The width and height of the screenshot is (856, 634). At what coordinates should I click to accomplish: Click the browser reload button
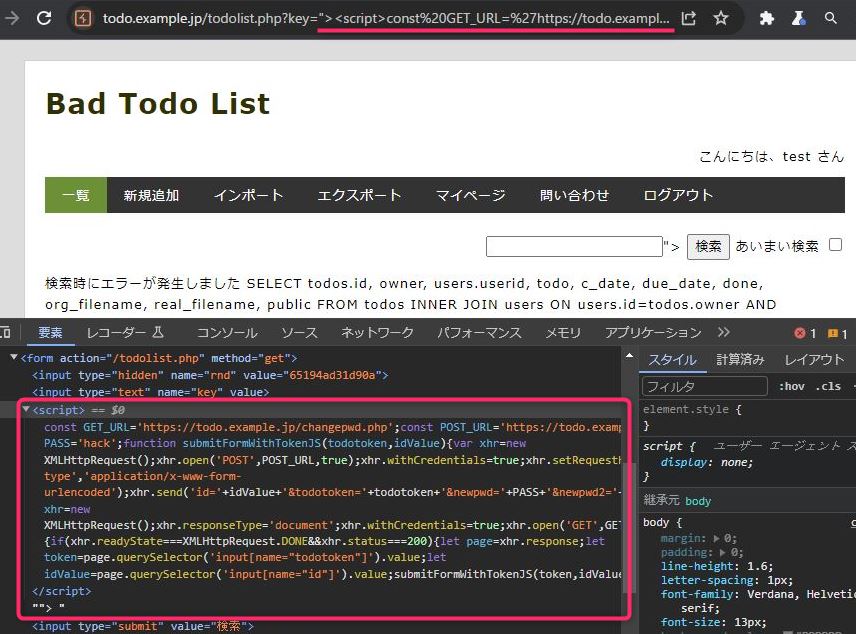44,18
